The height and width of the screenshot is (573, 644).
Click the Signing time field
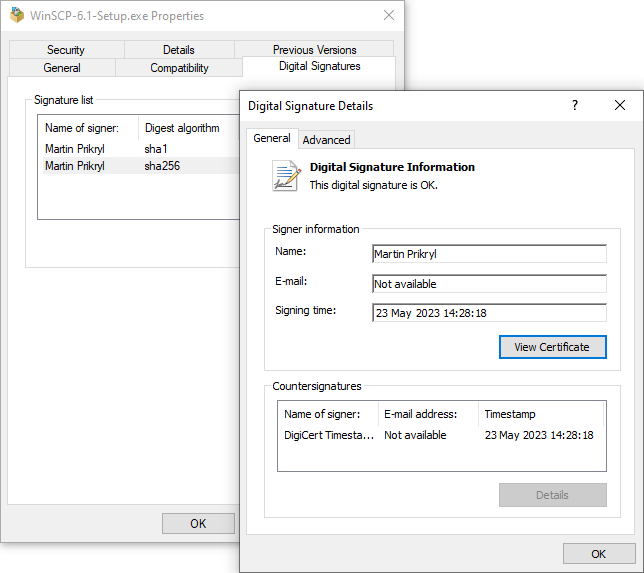point(488,312)
